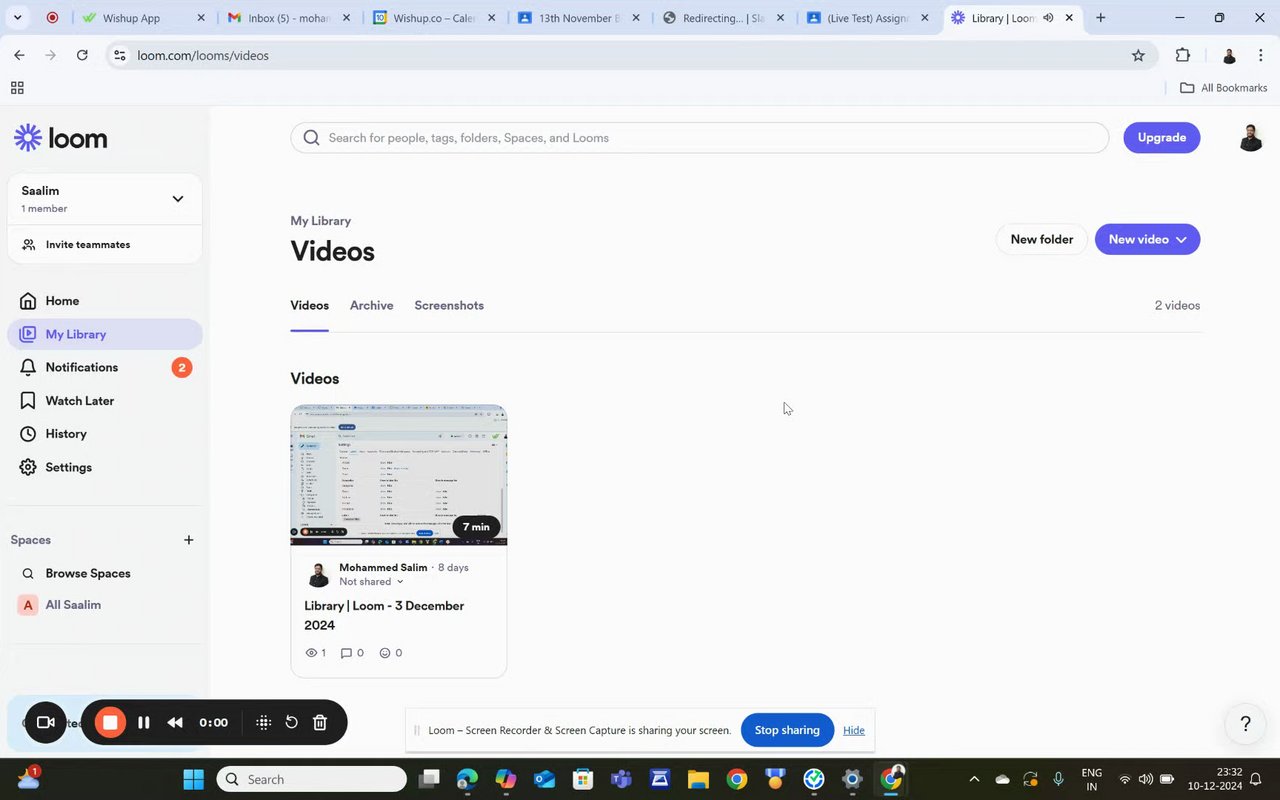The width and height of the screenshot is (1280, 800).
Task: Click Stop sharing
Action: [x=787, y=730]
